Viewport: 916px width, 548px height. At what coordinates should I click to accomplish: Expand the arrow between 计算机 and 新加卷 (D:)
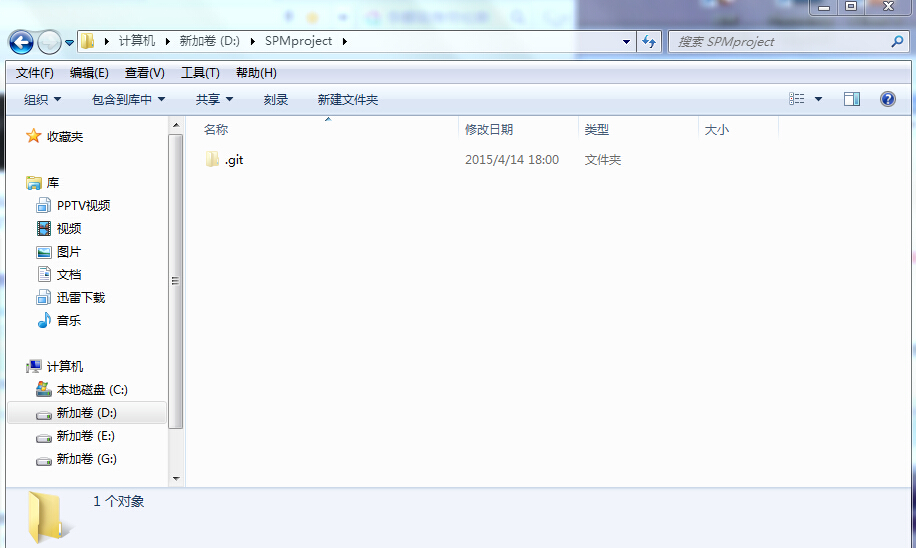(168, 41)
